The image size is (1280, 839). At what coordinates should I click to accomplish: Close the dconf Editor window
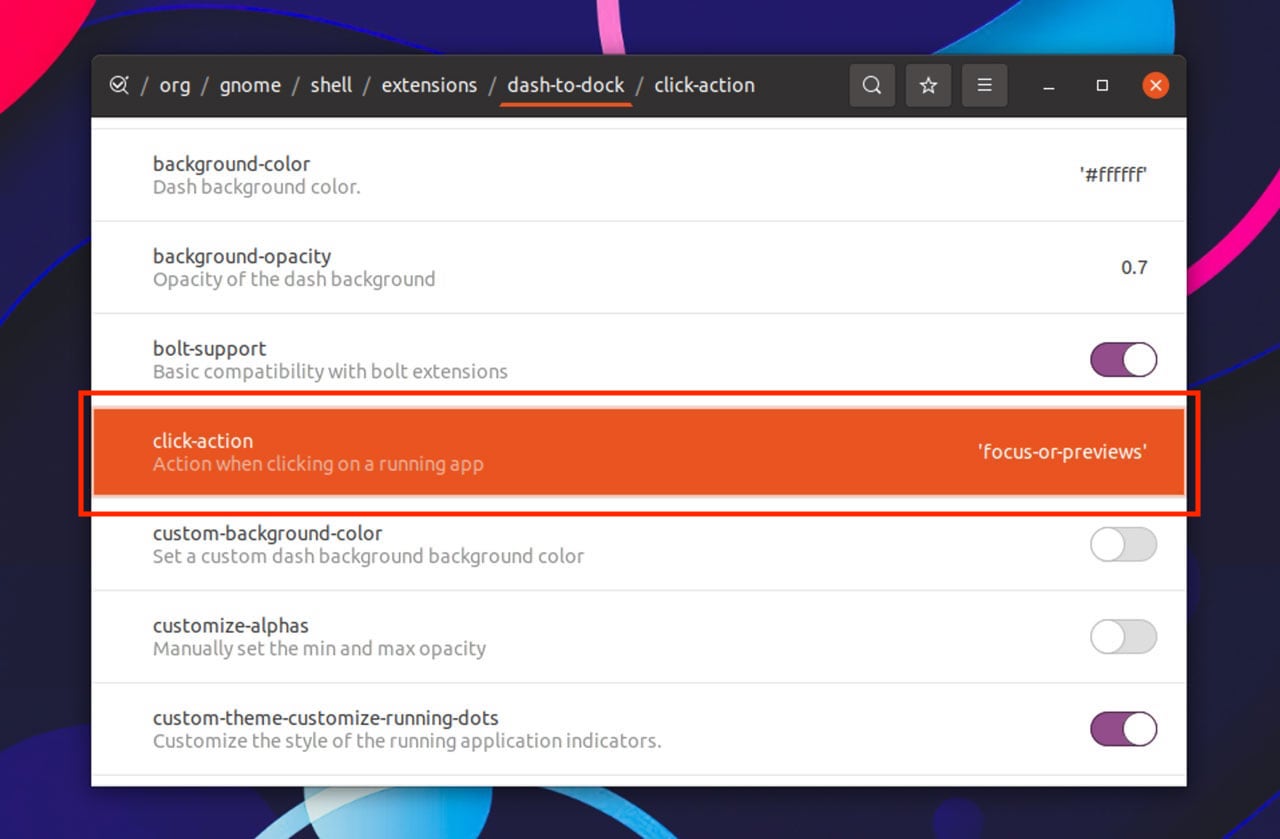pos(1155,86)
